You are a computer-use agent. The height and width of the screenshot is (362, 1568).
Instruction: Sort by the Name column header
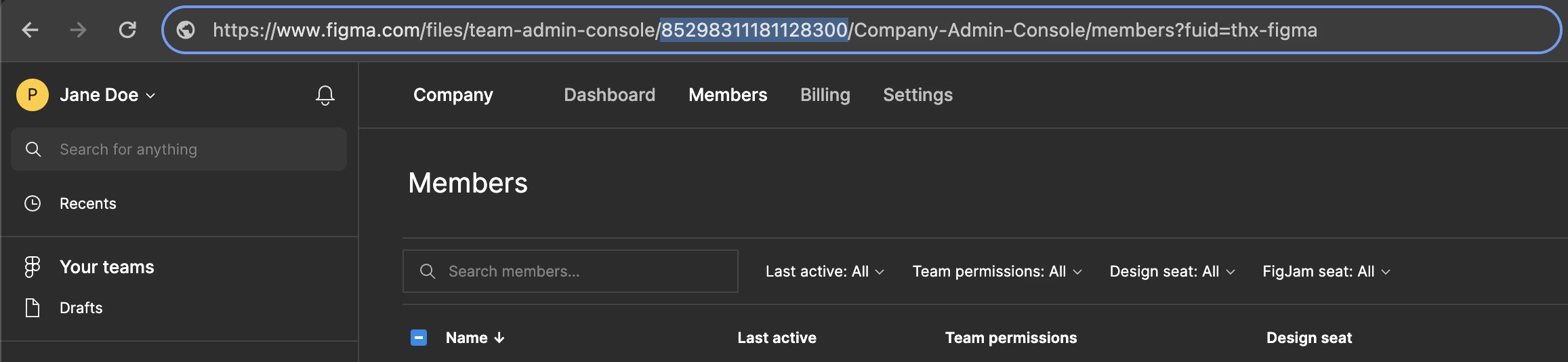[467, 338]
